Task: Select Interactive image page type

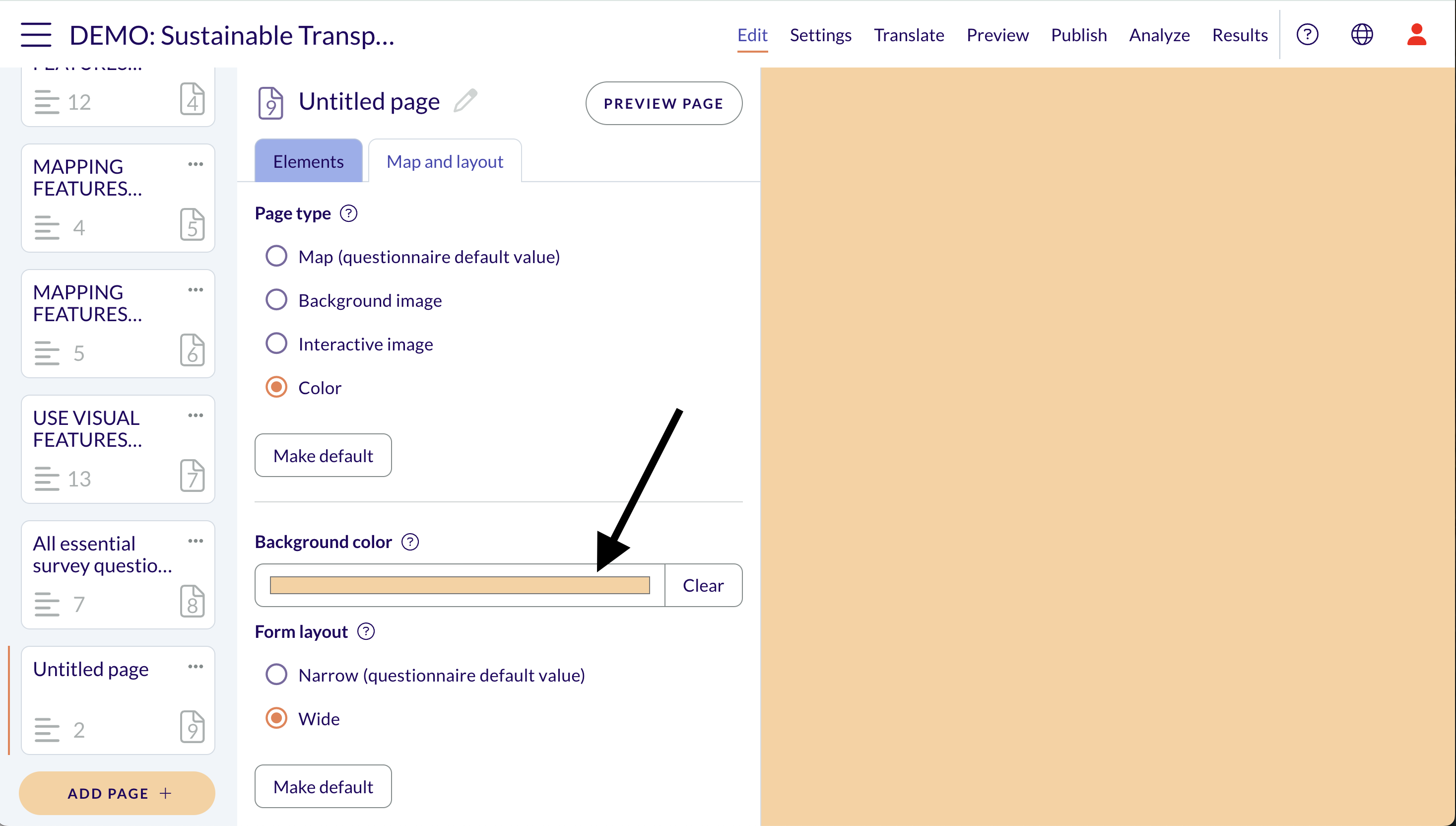Action: (276, 343)
